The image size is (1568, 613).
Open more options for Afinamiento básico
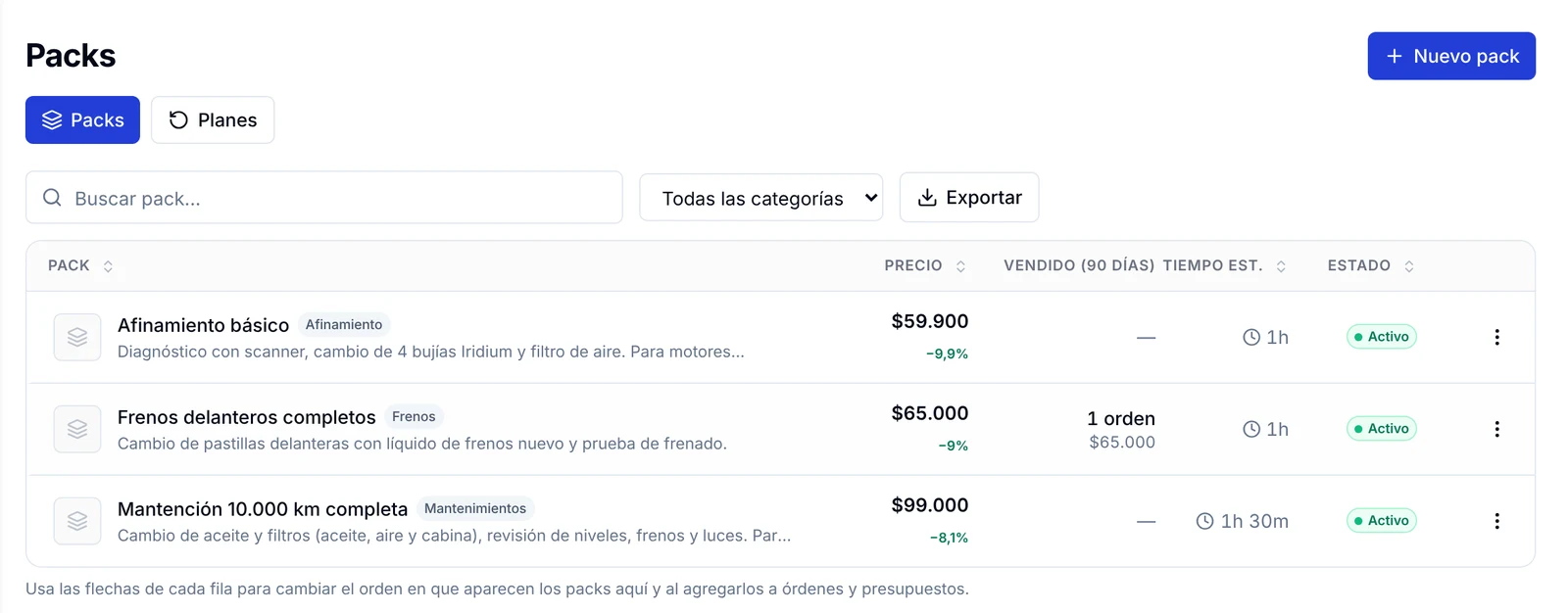pos(1496,337)
